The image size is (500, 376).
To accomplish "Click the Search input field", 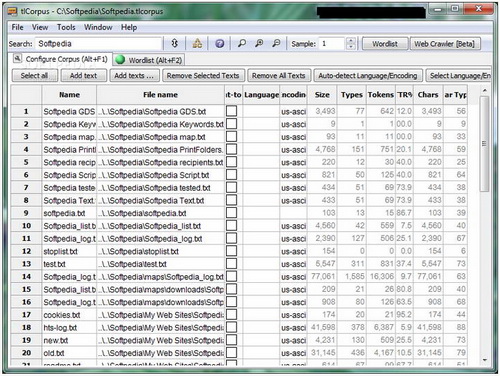I will point(98,44).
